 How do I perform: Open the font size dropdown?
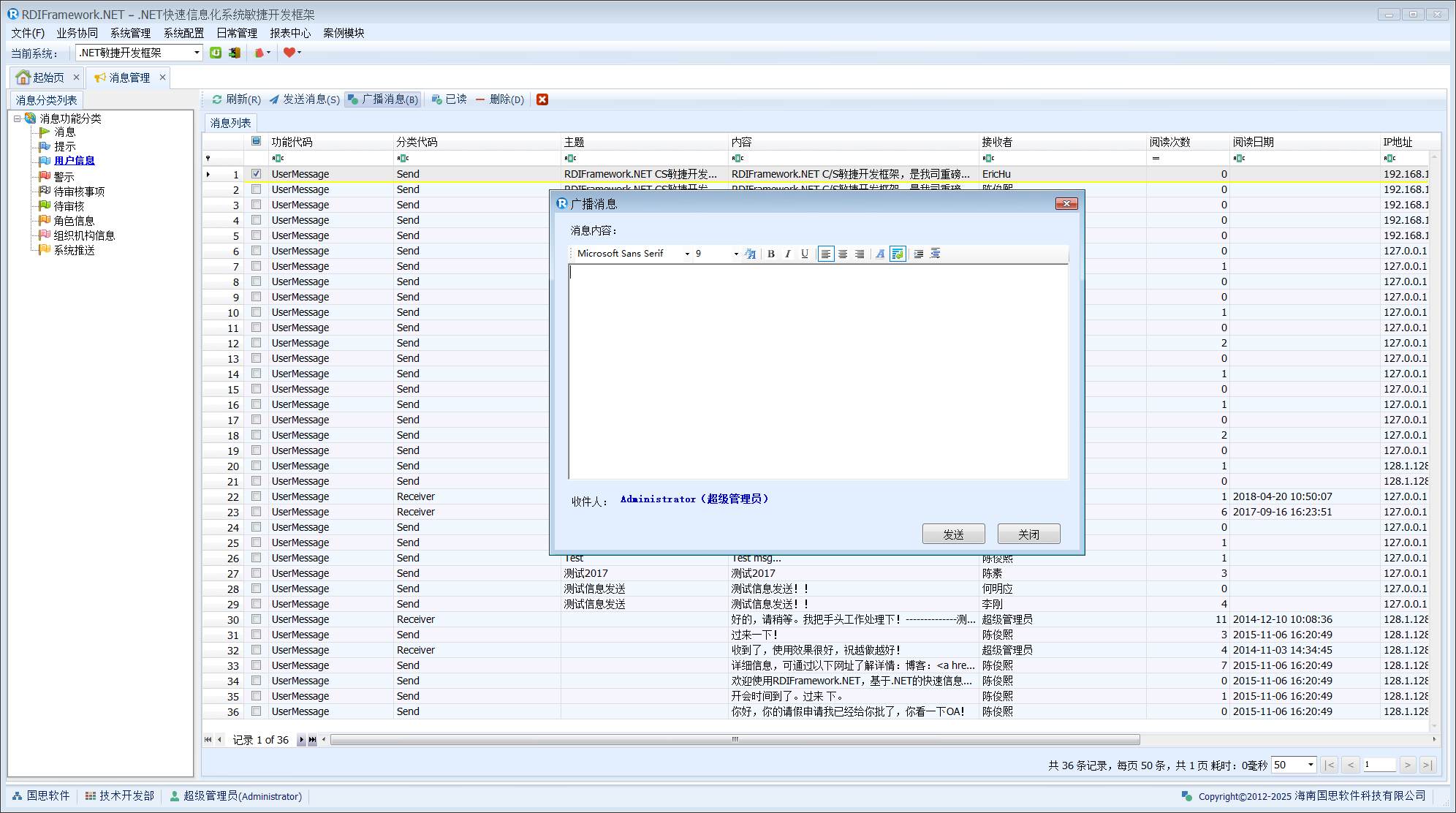[735, 254]
